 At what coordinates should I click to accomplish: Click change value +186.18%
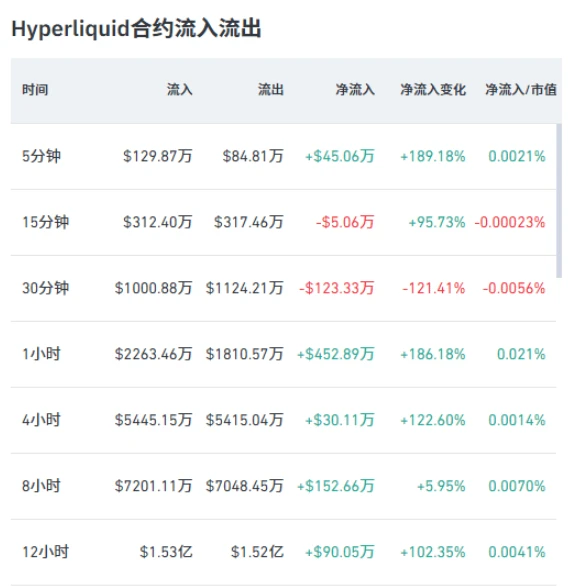433,354
